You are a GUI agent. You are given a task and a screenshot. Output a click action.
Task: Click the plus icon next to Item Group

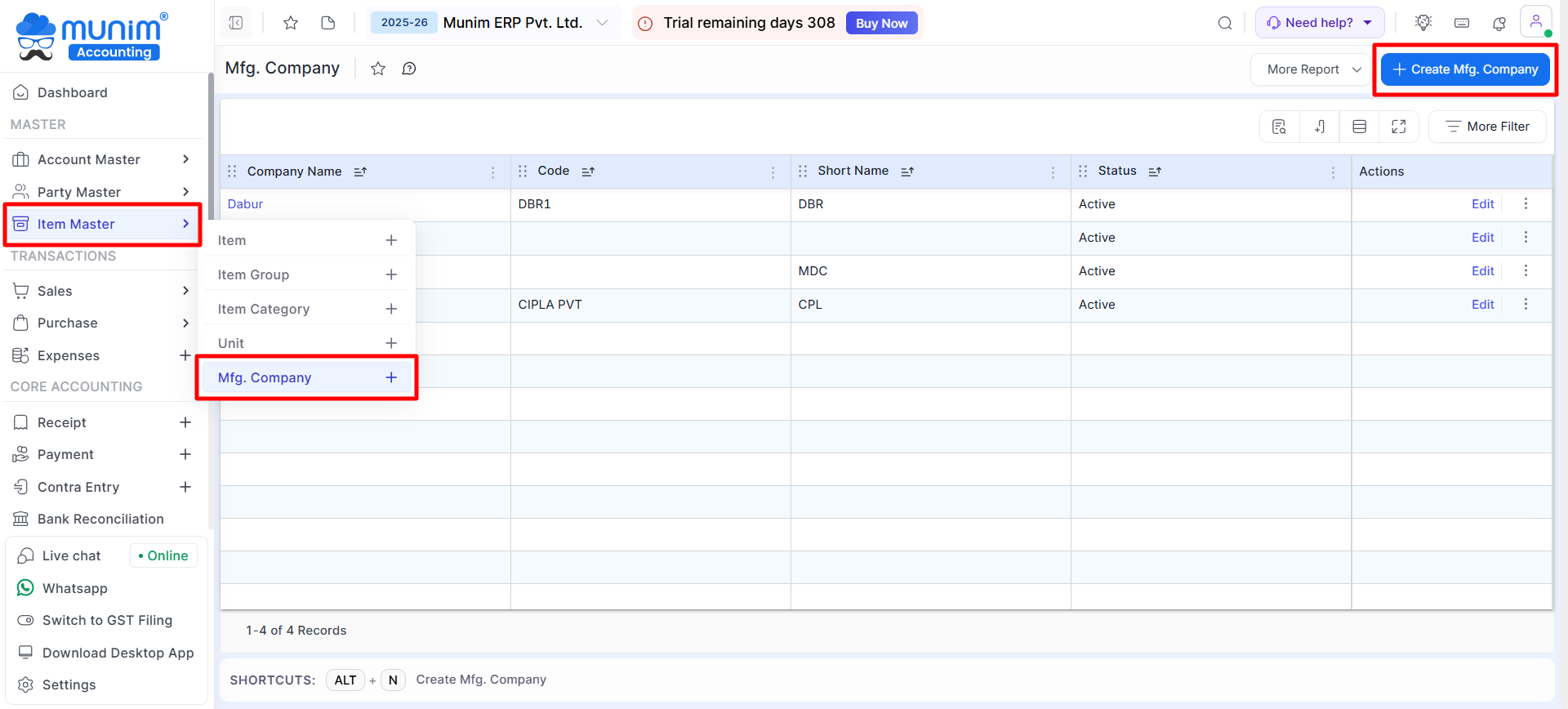pyautogui.click(x=391, y=274)
